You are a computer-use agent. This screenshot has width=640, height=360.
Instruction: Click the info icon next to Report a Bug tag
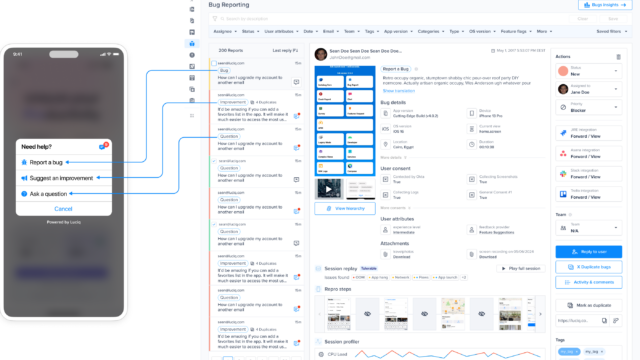click(416, 69)
